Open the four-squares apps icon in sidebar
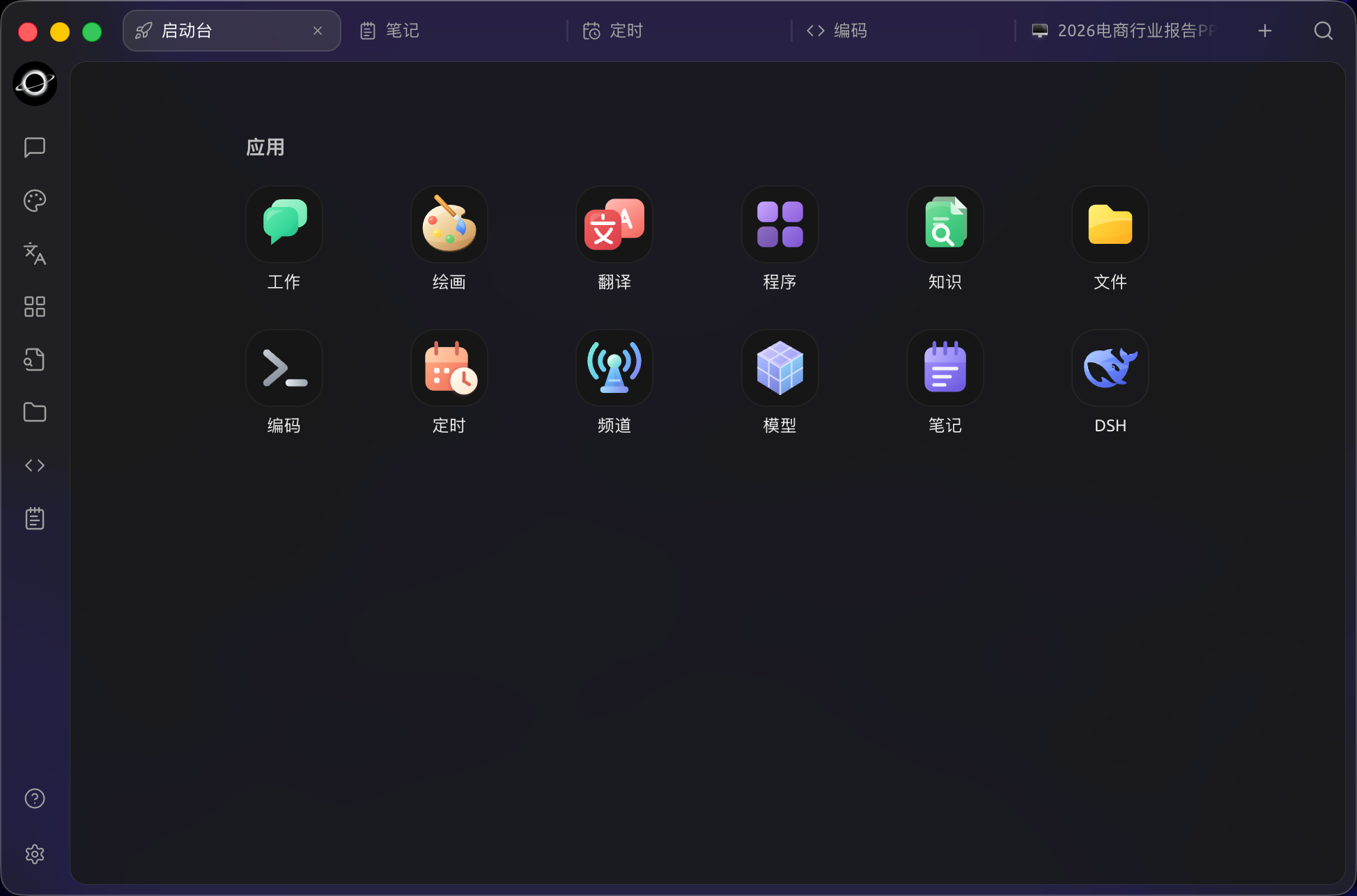The image size is (1357, 896). tap(35, 307)
